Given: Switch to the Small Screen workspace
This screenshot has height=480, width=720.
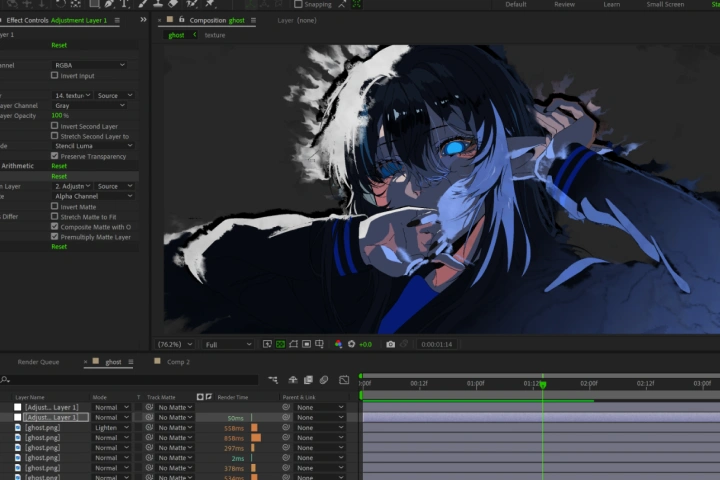Looking at the screenshot, I should coord(665,4).
